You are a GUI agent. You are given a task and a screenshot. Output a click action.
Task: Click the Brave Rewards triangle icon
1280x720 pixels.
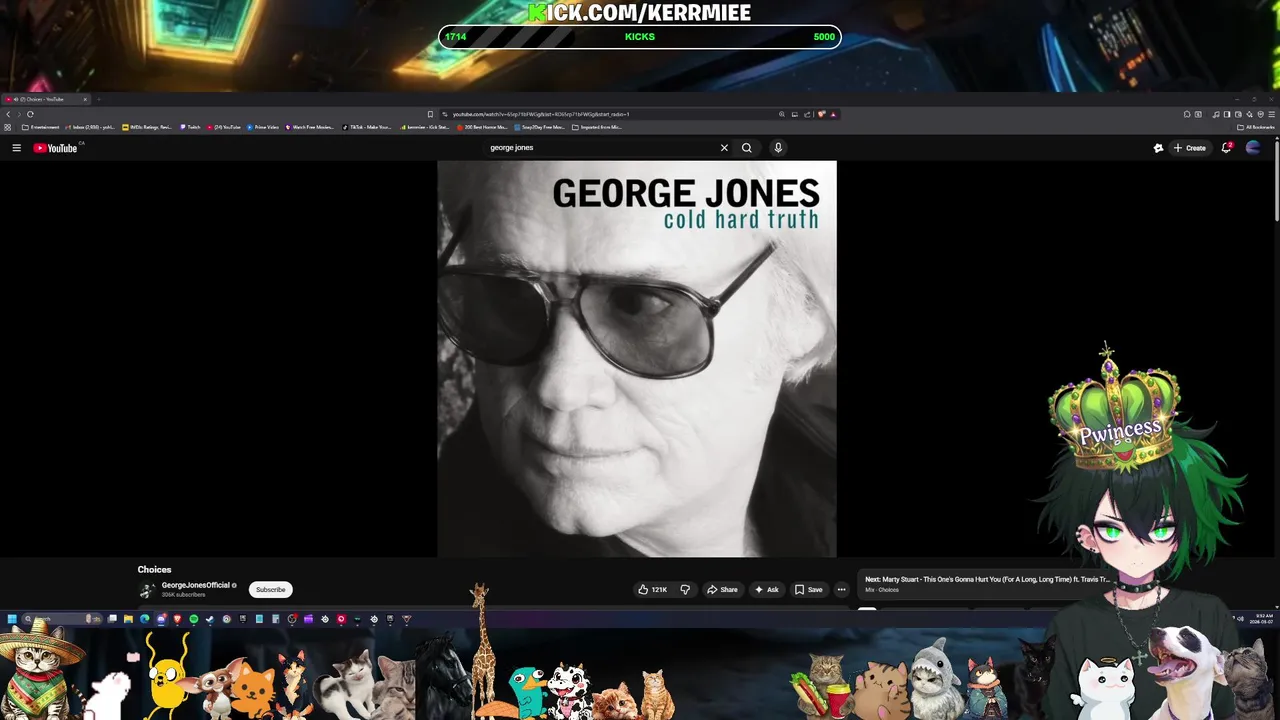(833, 114)
